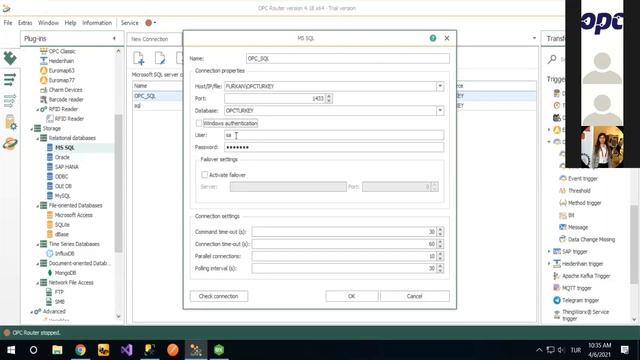Open the Database dropdown
640x360 pixels.
pyautogui.click(x=440, y=111)
